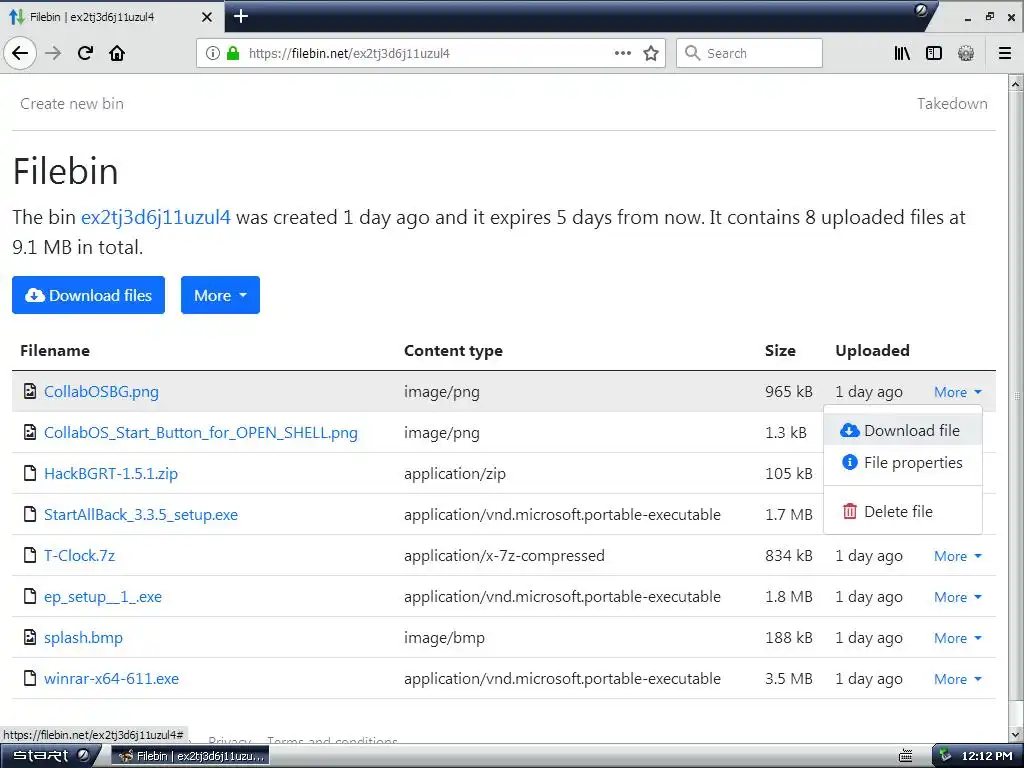Open the Start menu
Image resolution: width=1024 pixels, height=768 pixels.
tap(51, 756)
